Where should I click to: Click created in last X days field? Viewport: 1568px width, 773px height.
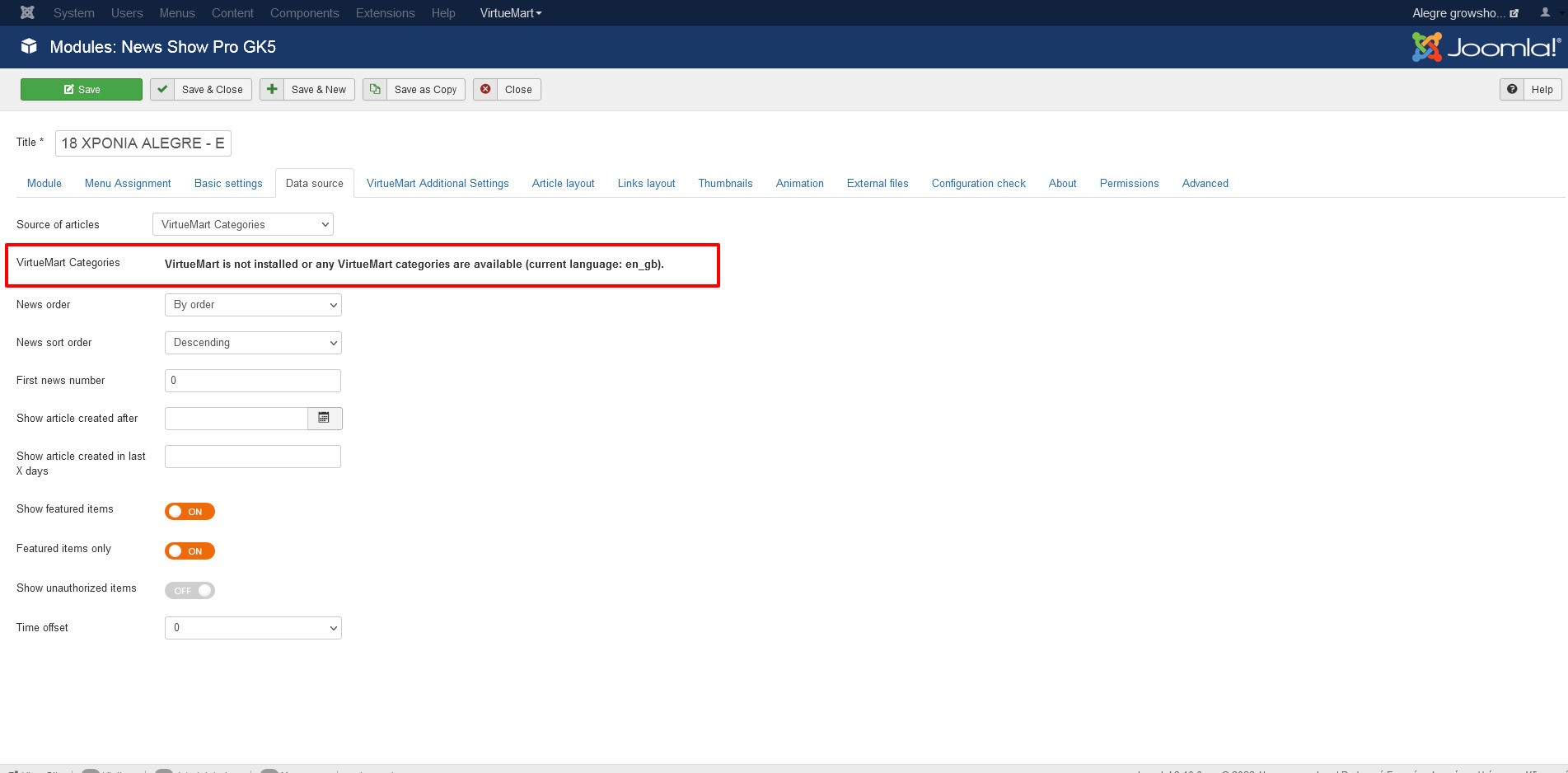pyautogui.click(x=253, y=457)
